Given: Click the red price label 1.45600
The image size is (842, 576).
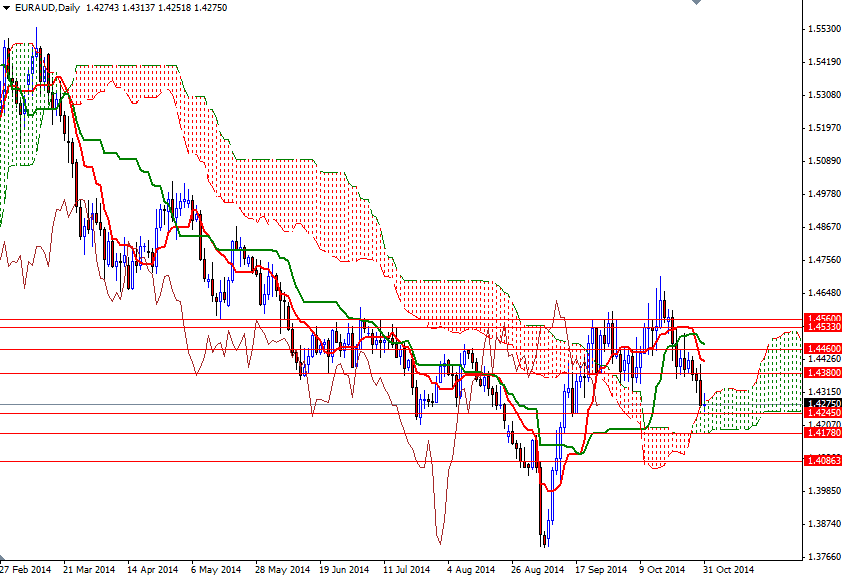Looking at the screenshot, I should (822, 320).
